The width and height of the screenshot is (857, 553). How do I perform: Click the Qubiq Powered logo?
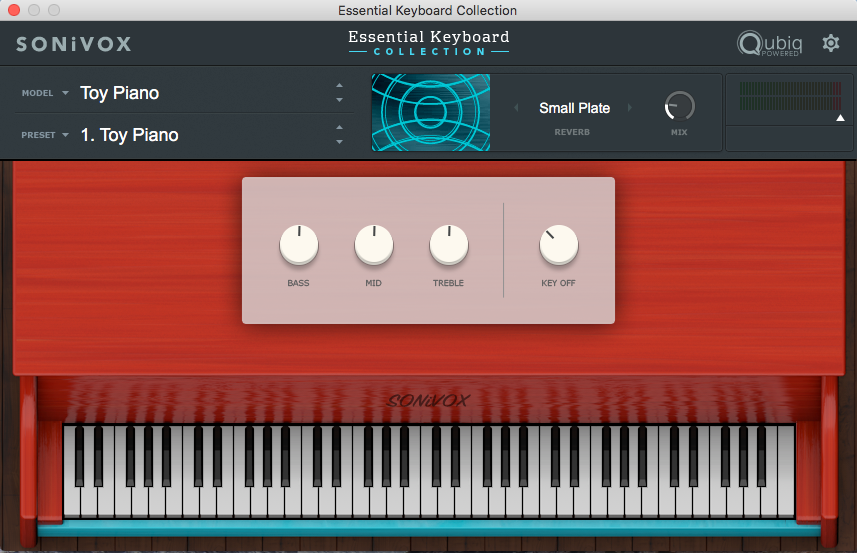[x=768, y=44]
